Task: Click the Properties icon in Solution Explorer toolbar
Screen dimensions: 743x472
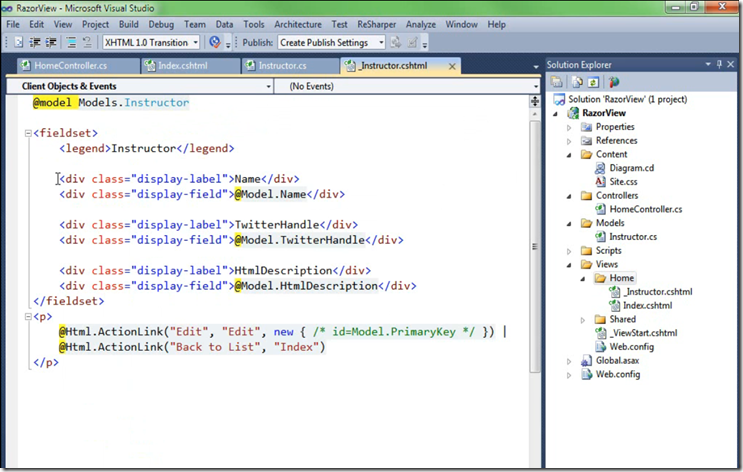Action: coord(557,82)
